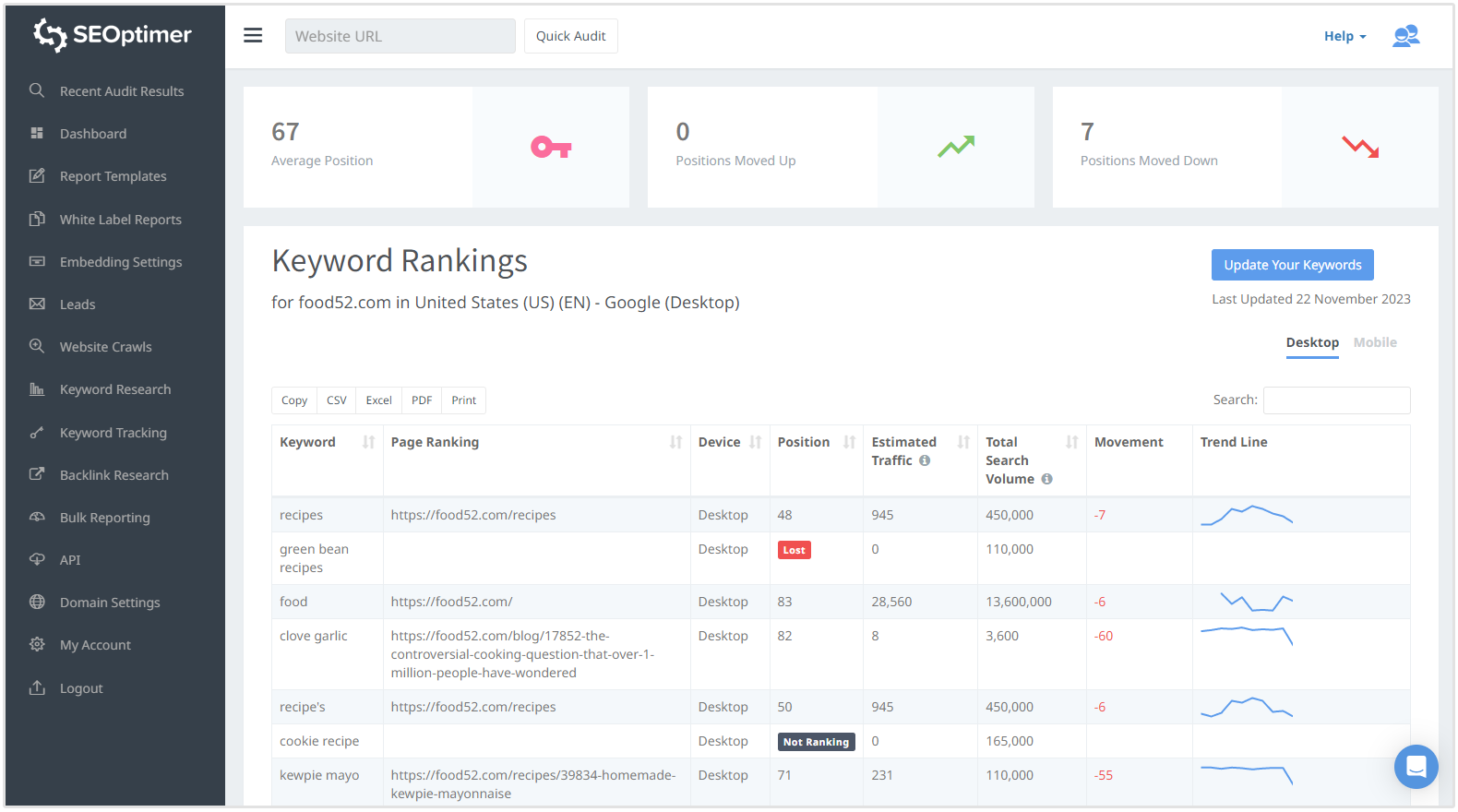Click the SEOptimer logo
1458x812 pixels.
pyautogui.click(x=113, y=35)
